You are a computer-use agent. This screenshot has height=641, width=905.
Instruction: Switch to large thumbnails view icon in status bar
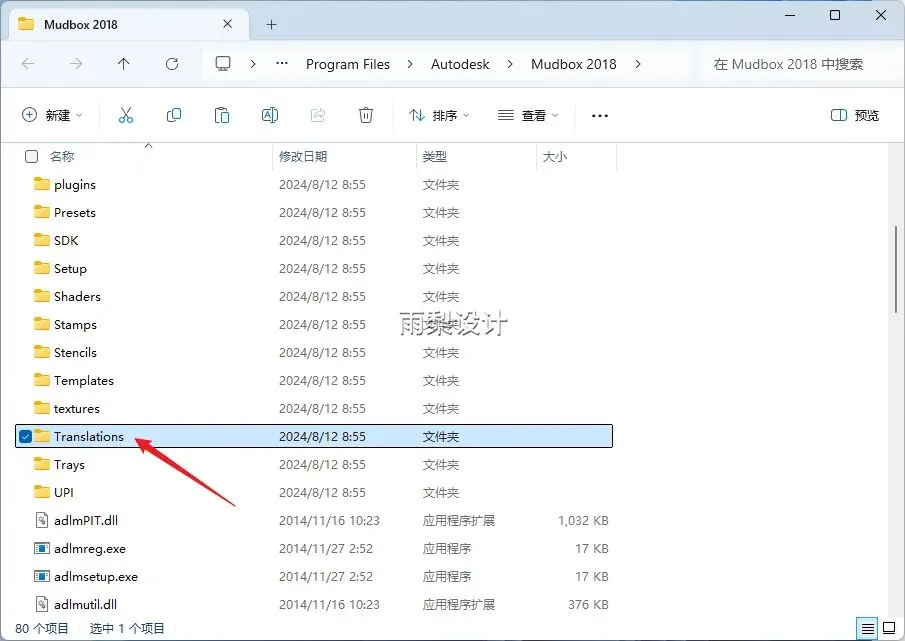[889, 628]
